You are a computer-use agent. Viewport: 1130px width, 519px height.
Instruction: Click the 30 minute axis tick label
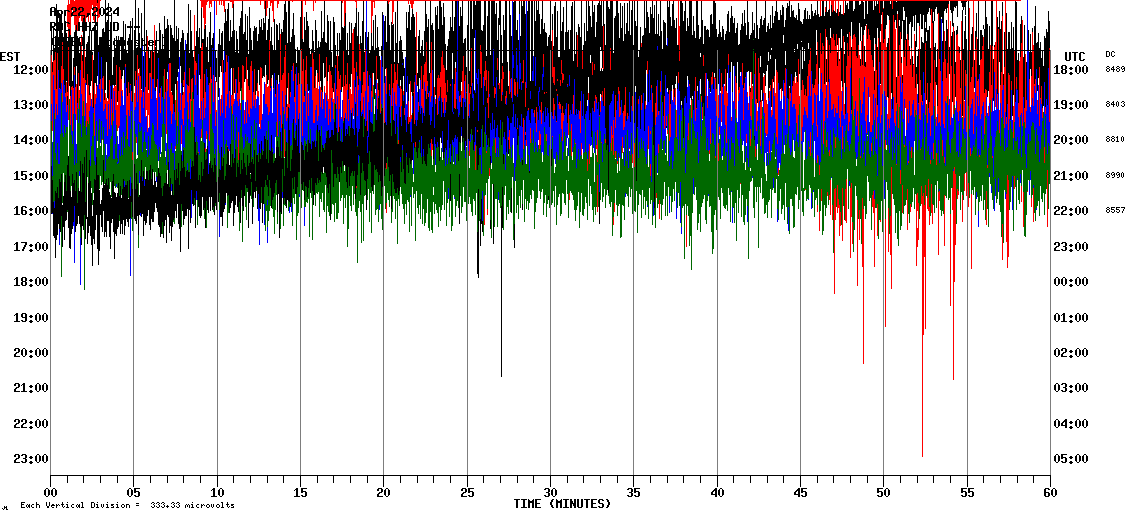pos(550,492)
